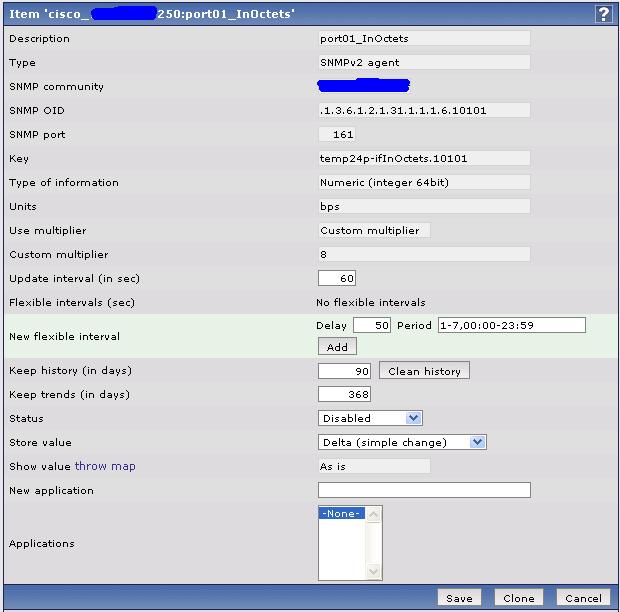Click the Description value port01_InOctets

[x=424, y=39]
